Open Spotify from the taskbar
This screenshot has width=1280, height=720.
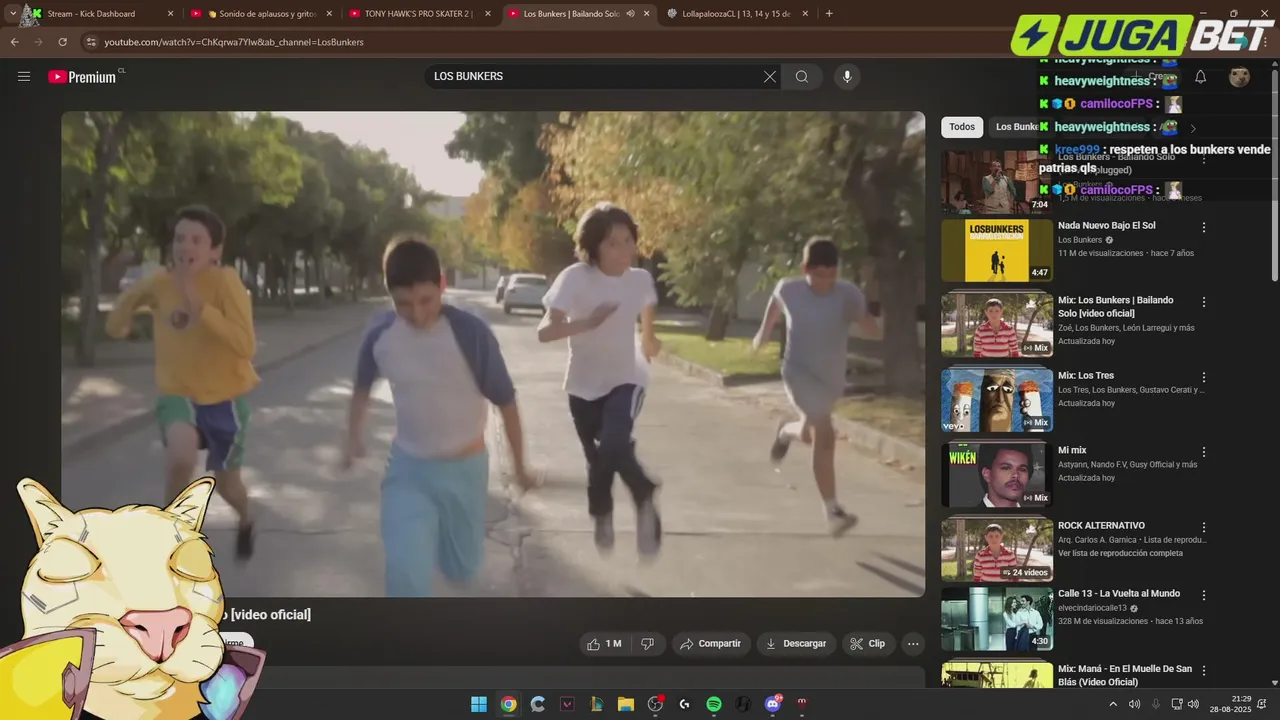714,704
